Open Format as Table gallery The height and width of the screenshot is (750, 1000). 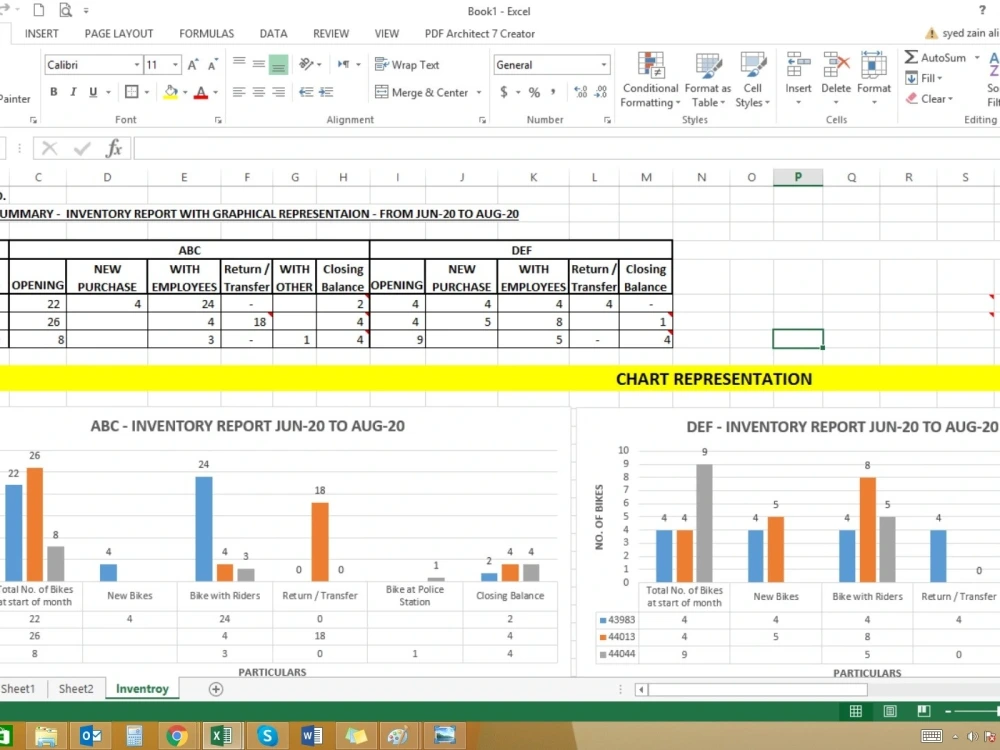tap(708, 80)
